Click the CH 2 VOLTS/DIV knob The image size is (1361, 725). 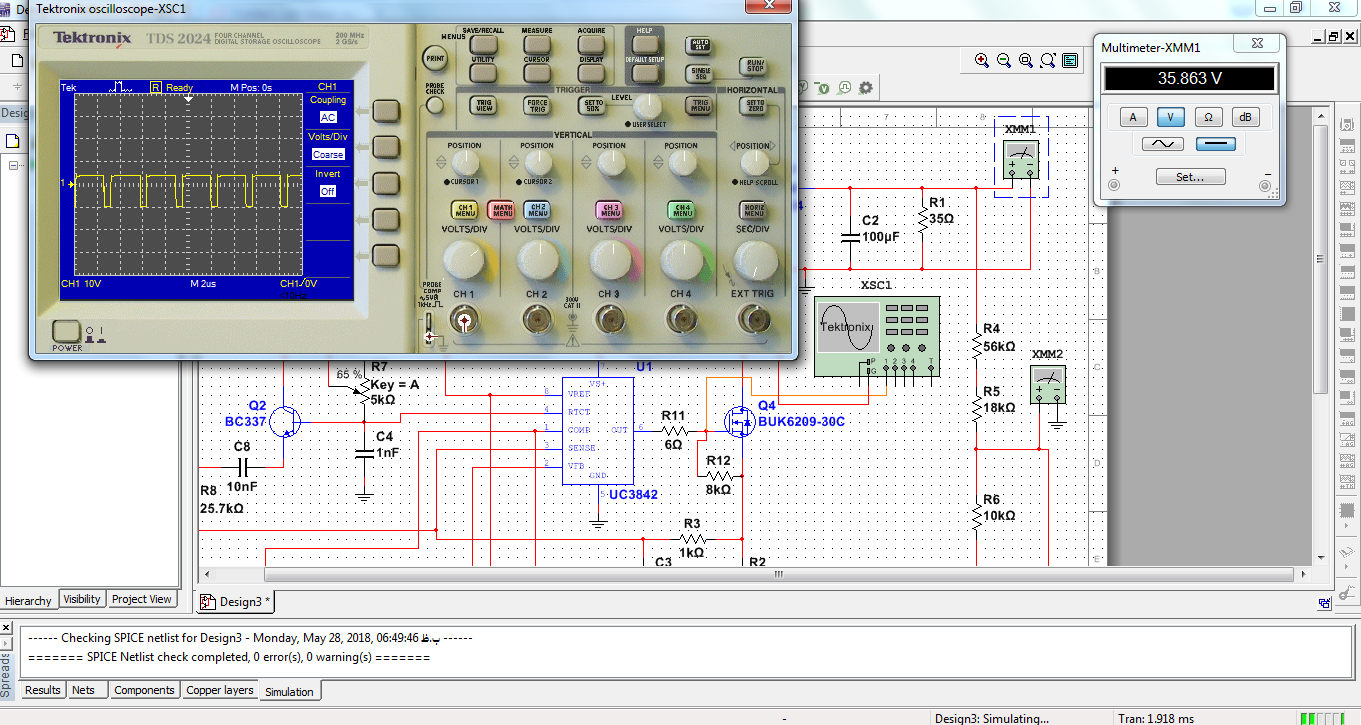[537, 260]
